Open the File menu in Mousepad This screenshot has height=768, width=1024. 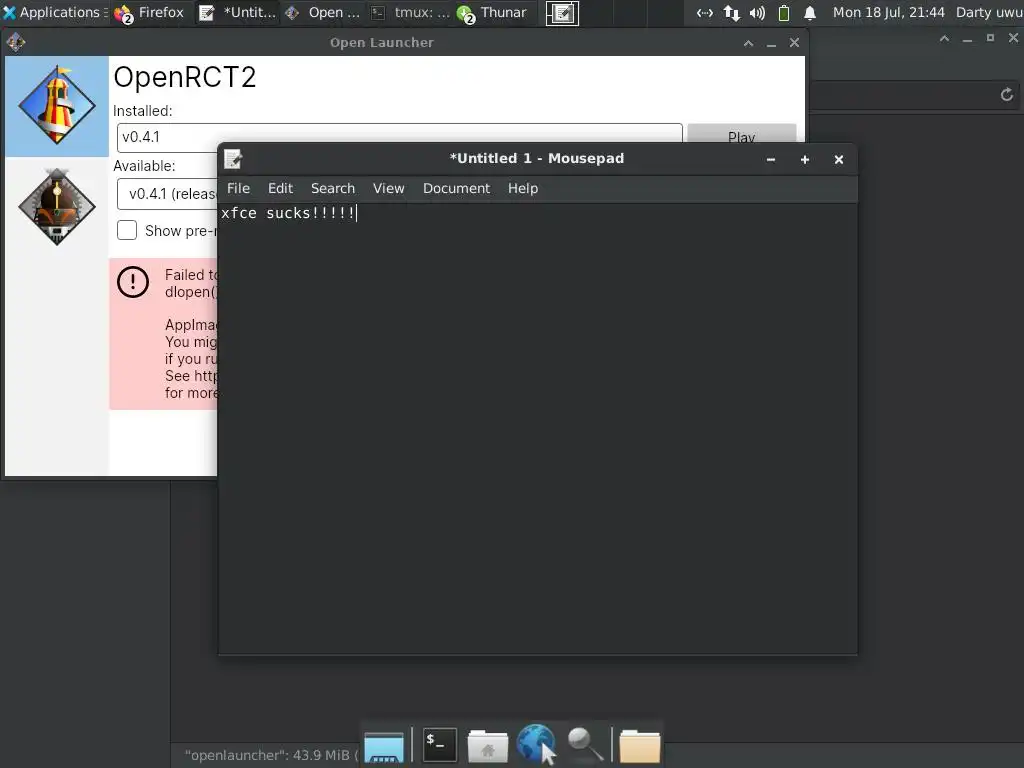(238, 188)
